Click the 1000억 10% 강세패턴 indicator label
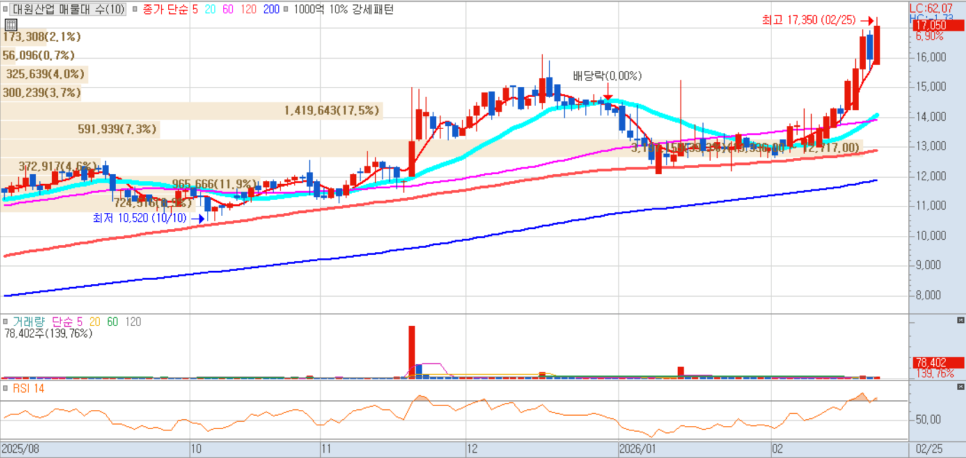 coord(344,9)
